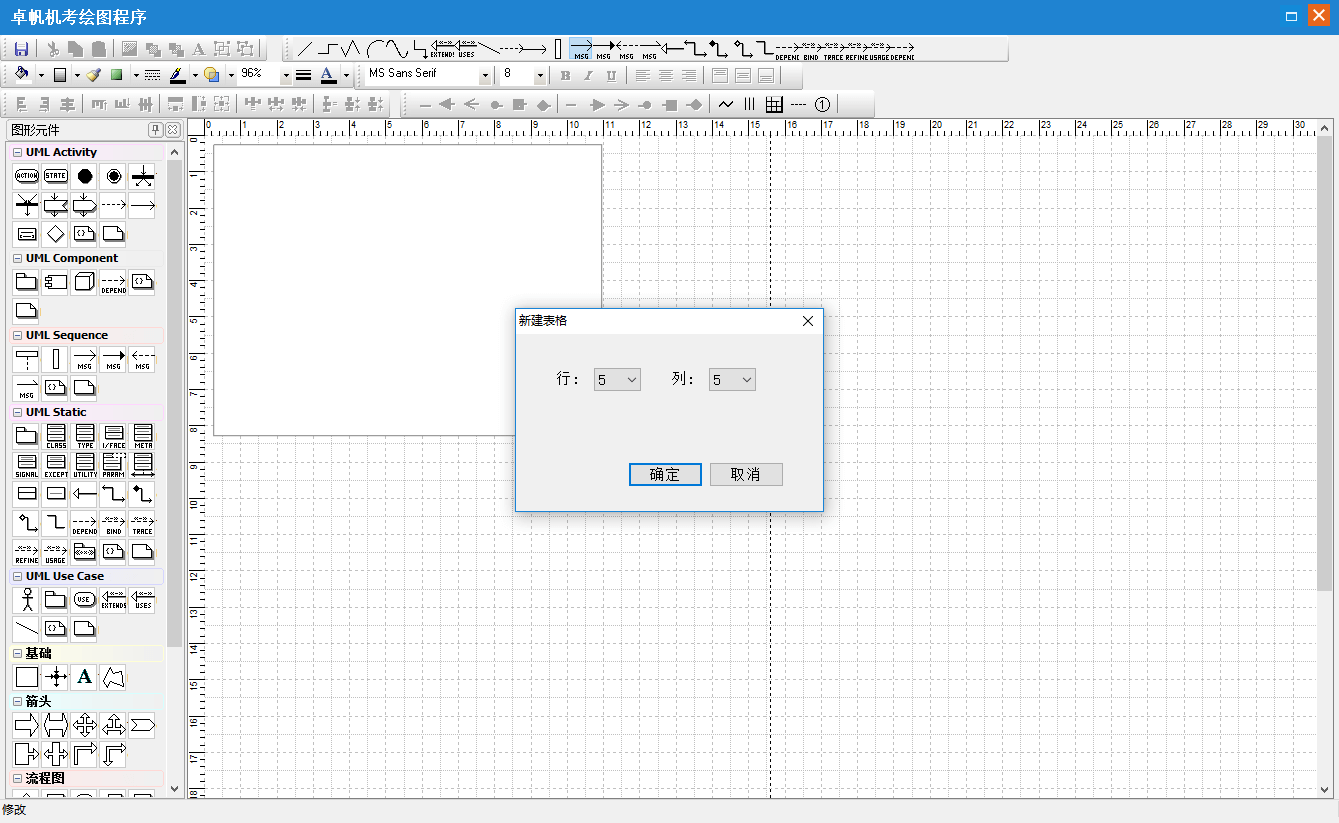Choose the decision diamond shape
1339x823 pixels.
56,234
